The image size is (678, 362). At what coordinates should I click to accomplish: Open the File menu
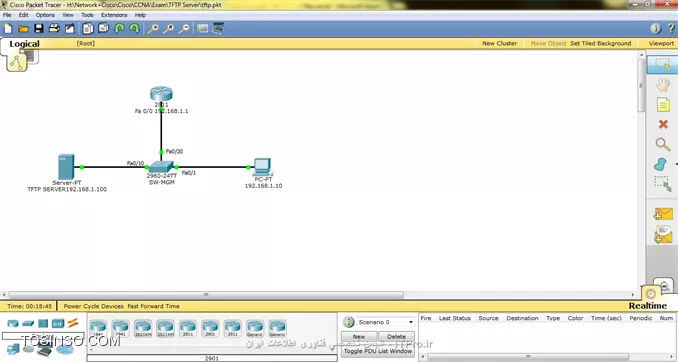pos(7,15)
